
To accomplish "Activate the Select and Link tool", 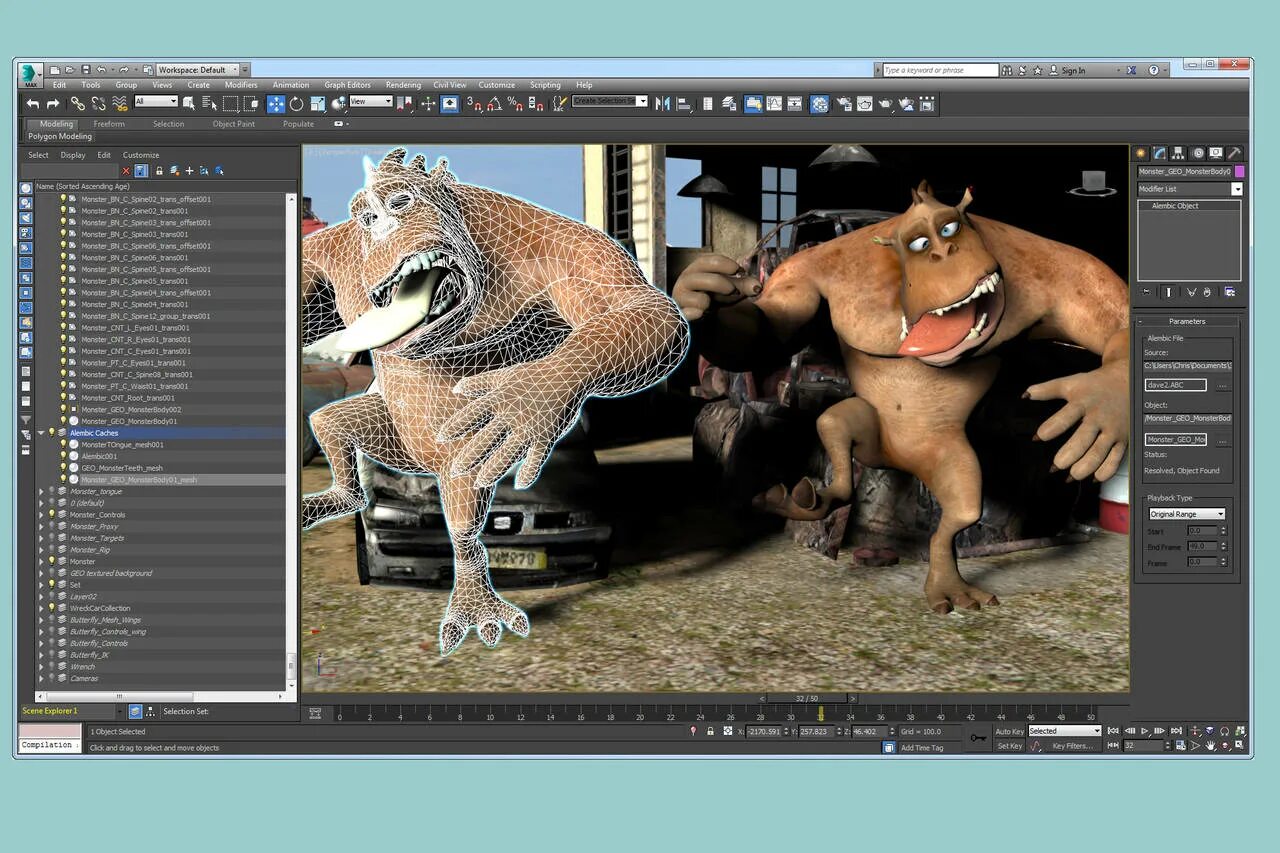I will [77, 103].
